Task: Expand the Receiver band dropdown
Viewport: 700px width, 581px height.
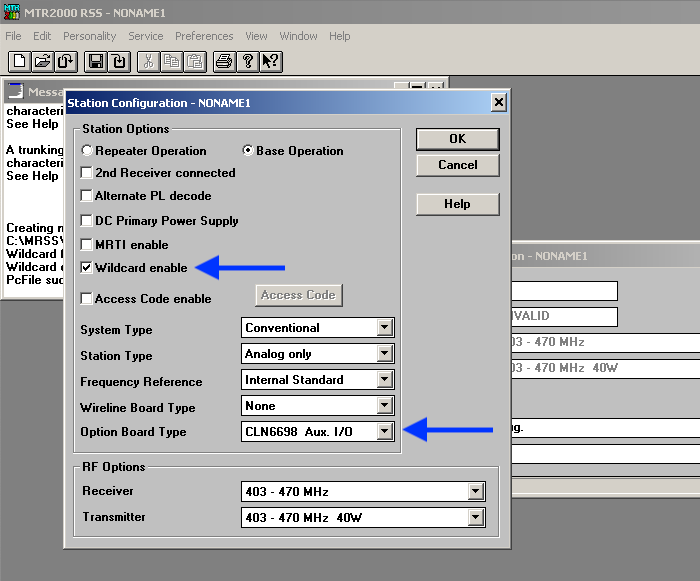Action: 475,491
